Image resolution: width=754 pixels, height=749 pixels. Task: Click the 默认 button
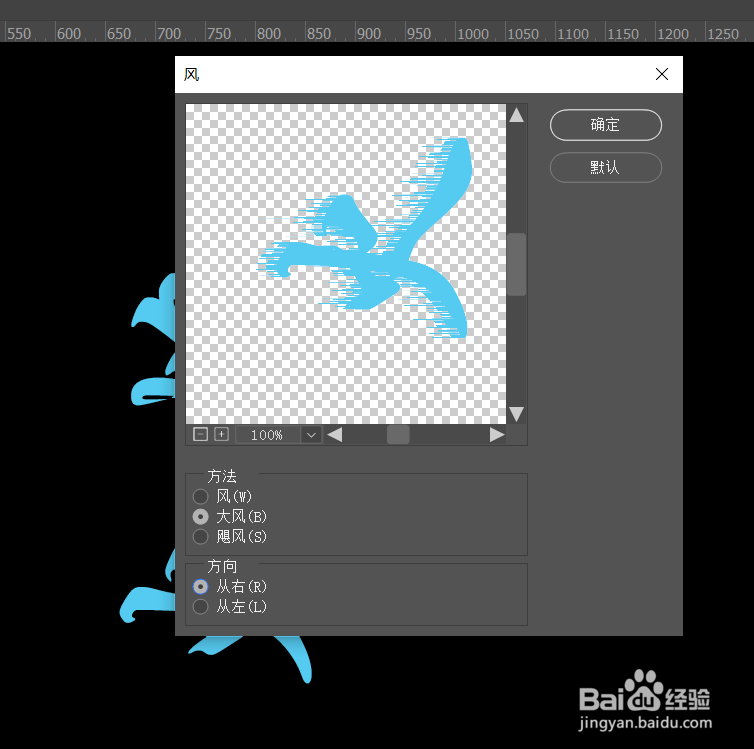(x=605, y=167)
